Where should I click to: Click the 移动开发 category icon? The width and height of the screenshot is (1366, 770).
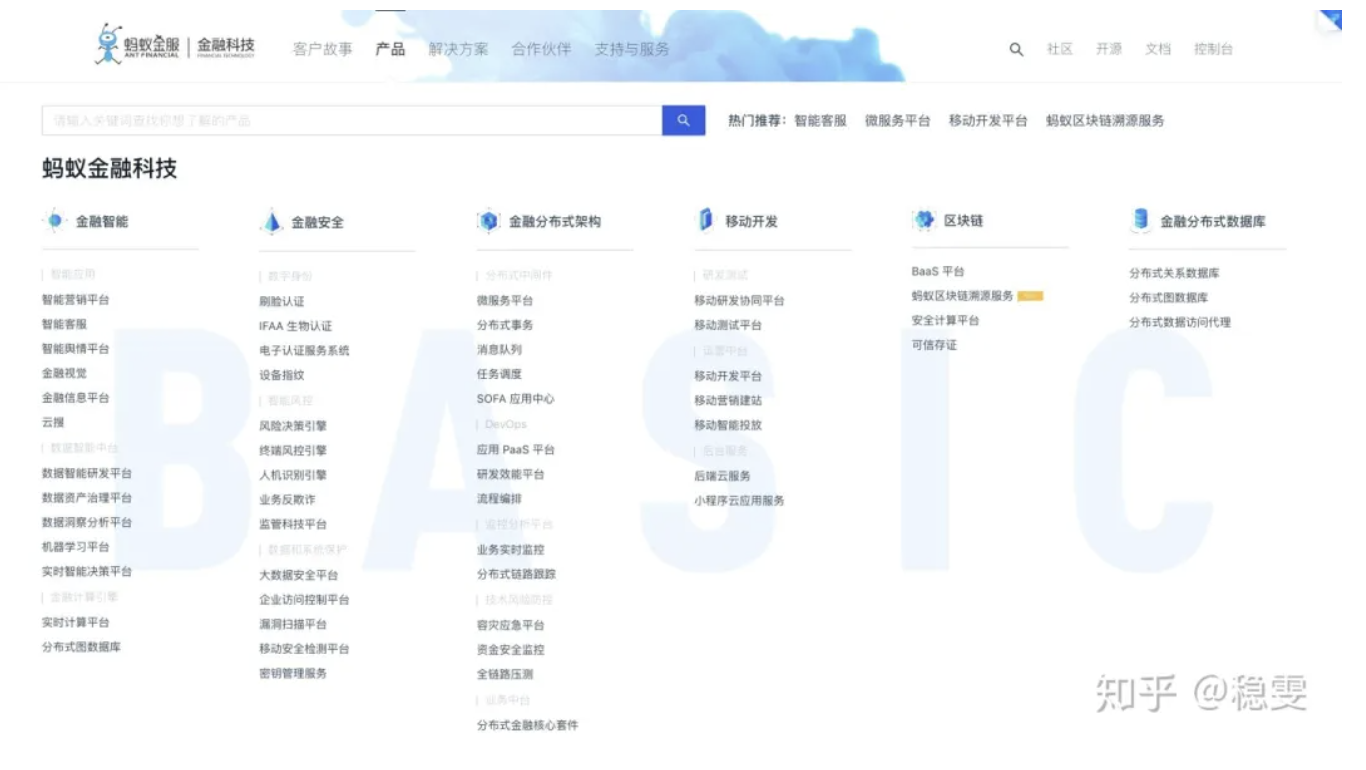(x=706, y=220)
